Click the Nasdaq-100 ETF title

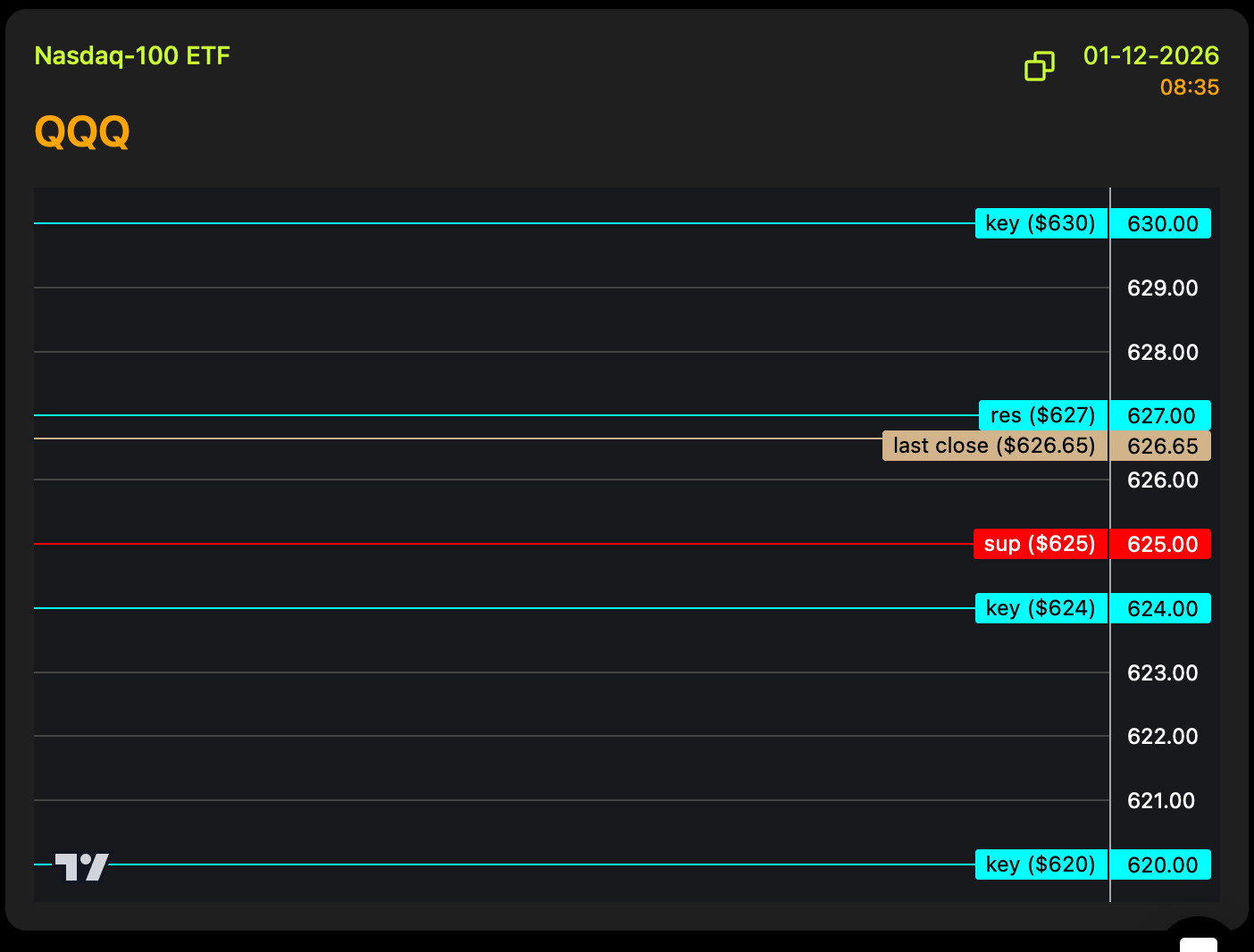point(132,56)
